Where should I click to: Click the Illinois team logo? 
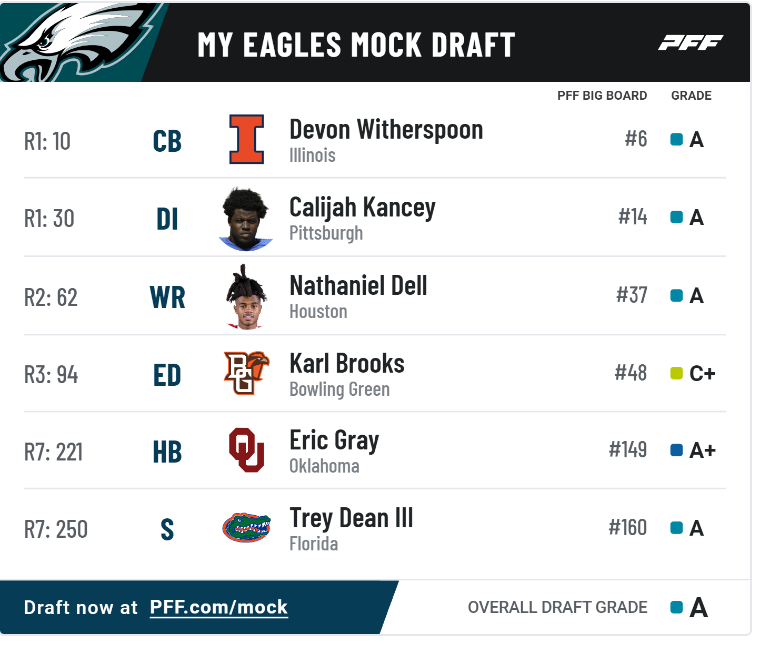click(x=246, y=139)
